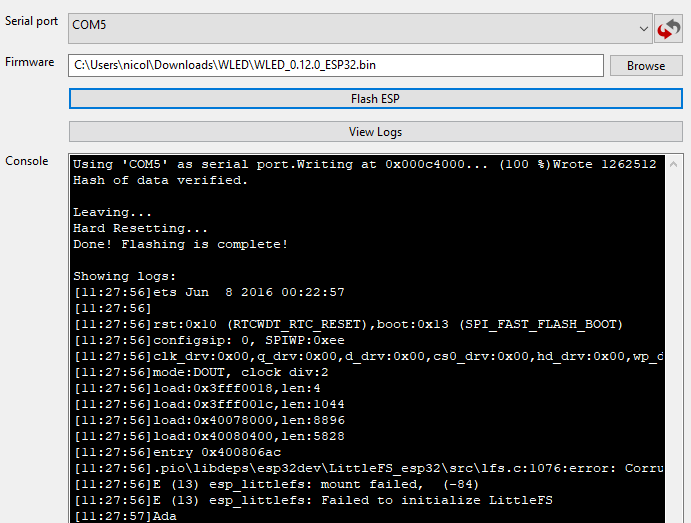
Task: Click the 'Leaving...' console line
Action: (112, 212)
